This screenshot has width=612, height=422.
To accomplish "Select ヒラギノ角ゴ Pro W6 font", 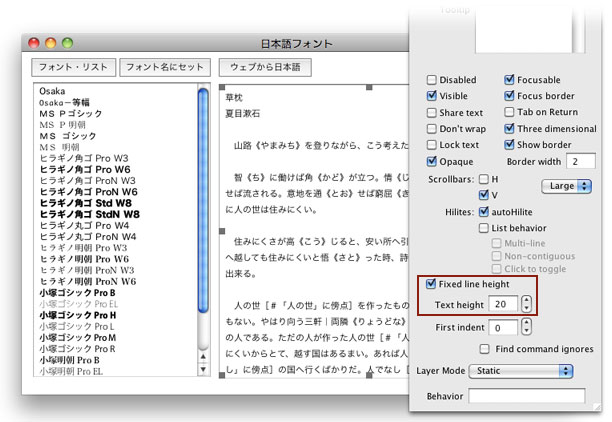I will click(x=85, y=169).
